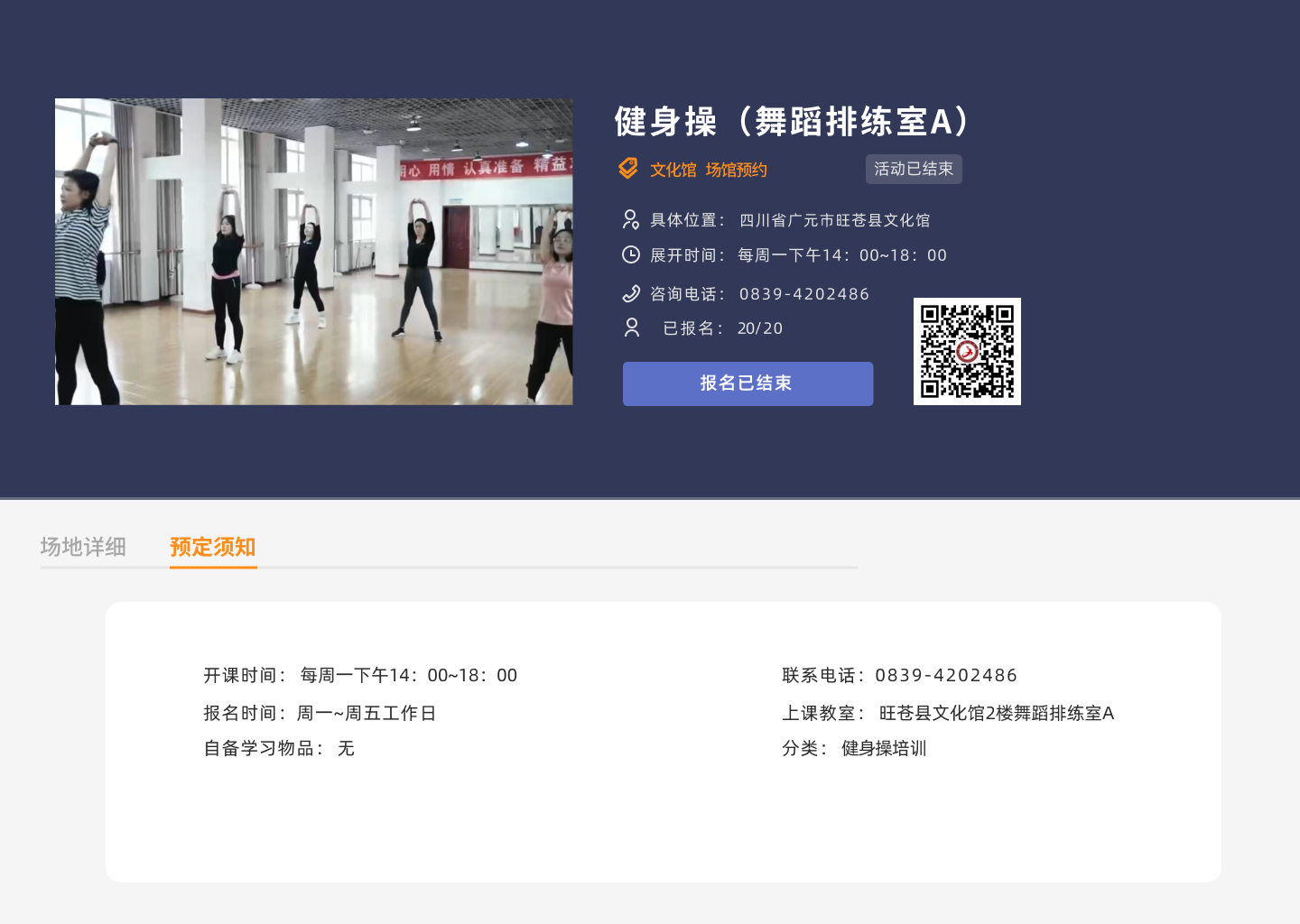Click the location pin icon next to 具体位置
The width and height of the screenshot is (1300, 924).
(x=631, y=219)
